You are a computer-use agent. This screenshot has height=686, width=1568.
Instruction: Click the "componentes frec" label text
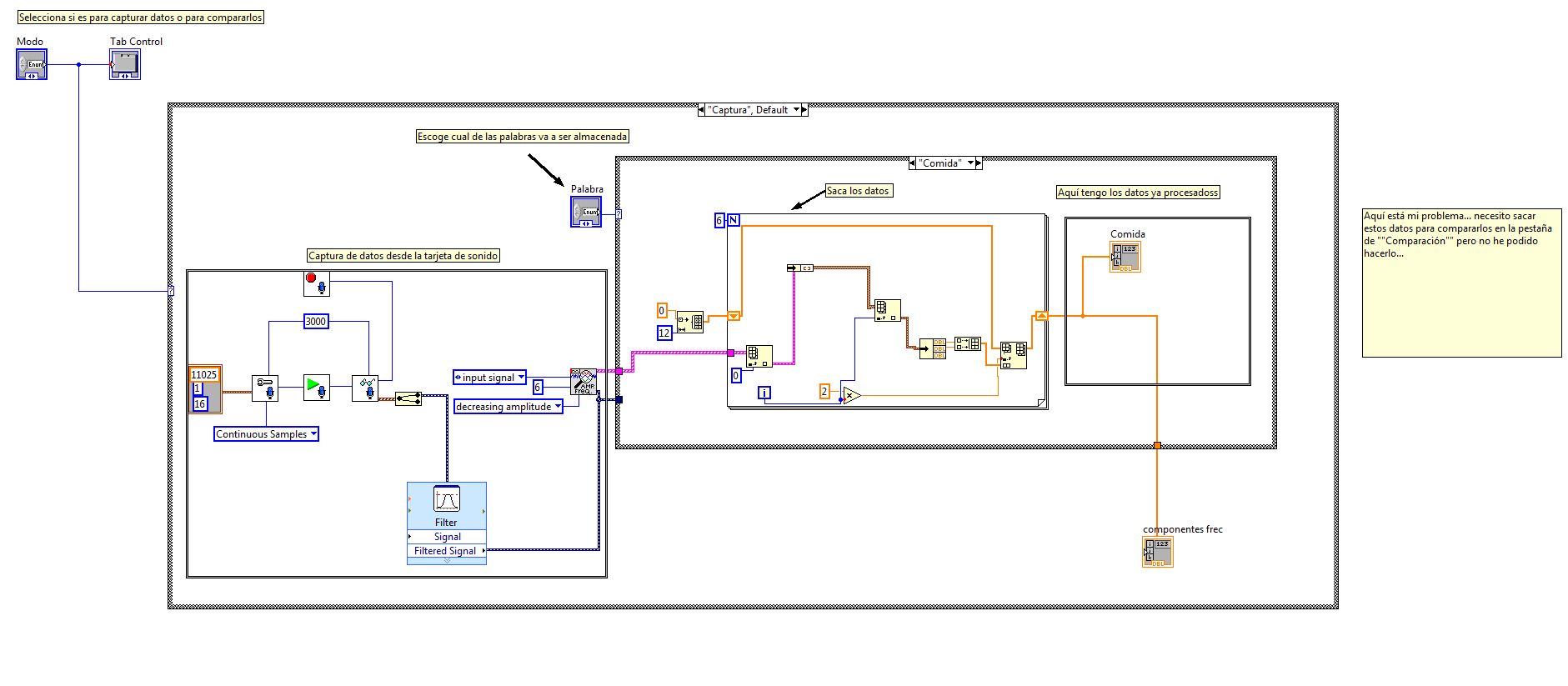coord(1183,529)
